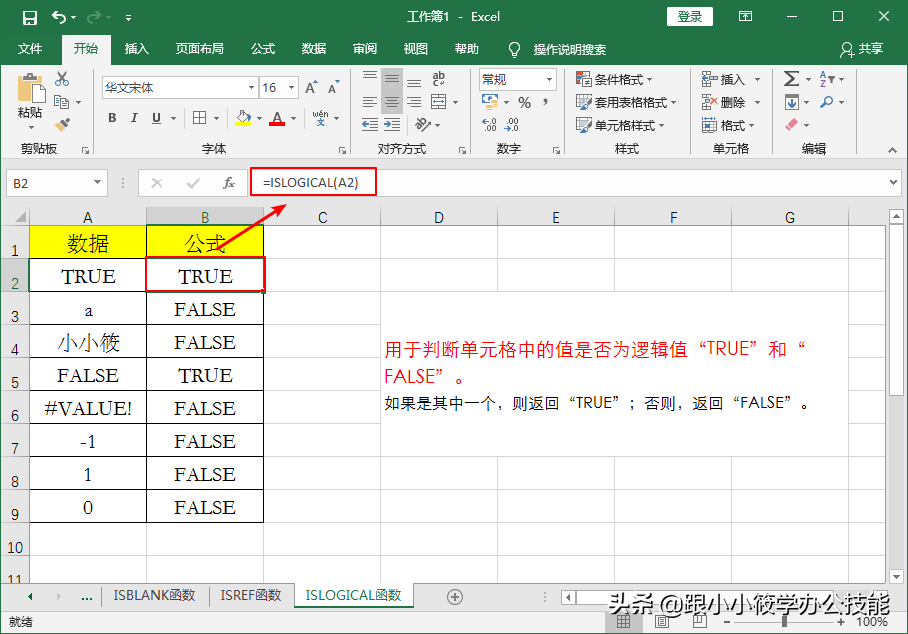Decrease font size with small A
The image size is (908, 634).
333,87
